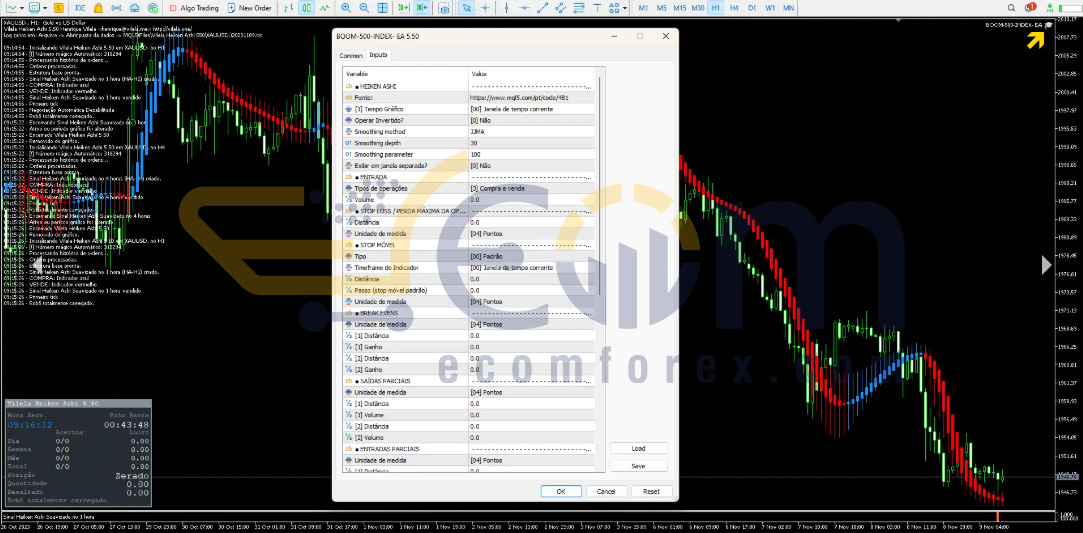Take a chart screenshot with camera icon
Viewport: 1083px width, 533px height.
444,8
